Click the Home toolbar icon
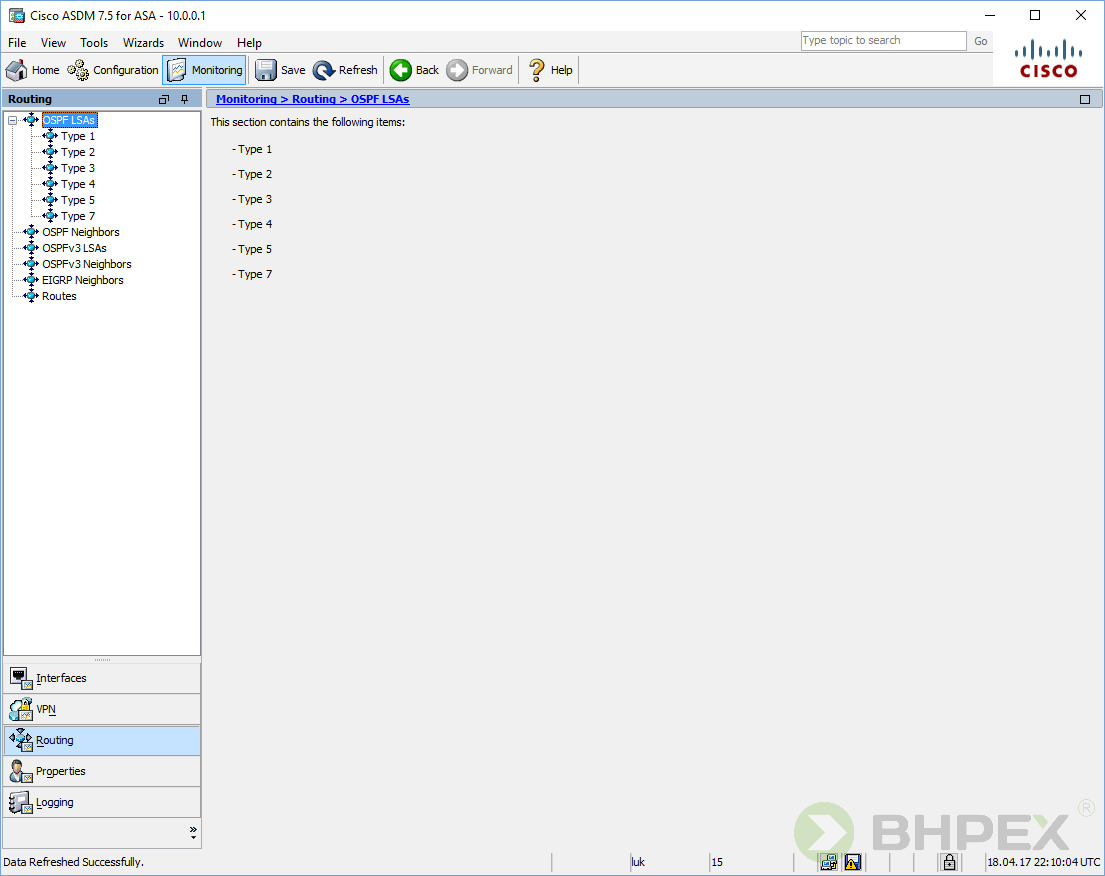The image size is (1105, 876). click(x=17, y=70)
